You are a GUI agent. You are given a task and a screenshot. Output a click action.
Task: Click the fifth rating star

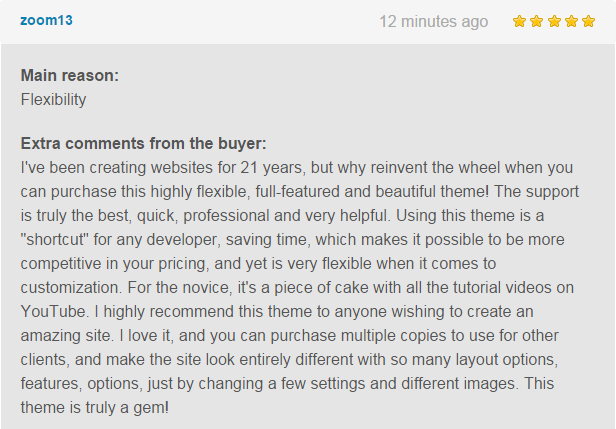[587, 21]
